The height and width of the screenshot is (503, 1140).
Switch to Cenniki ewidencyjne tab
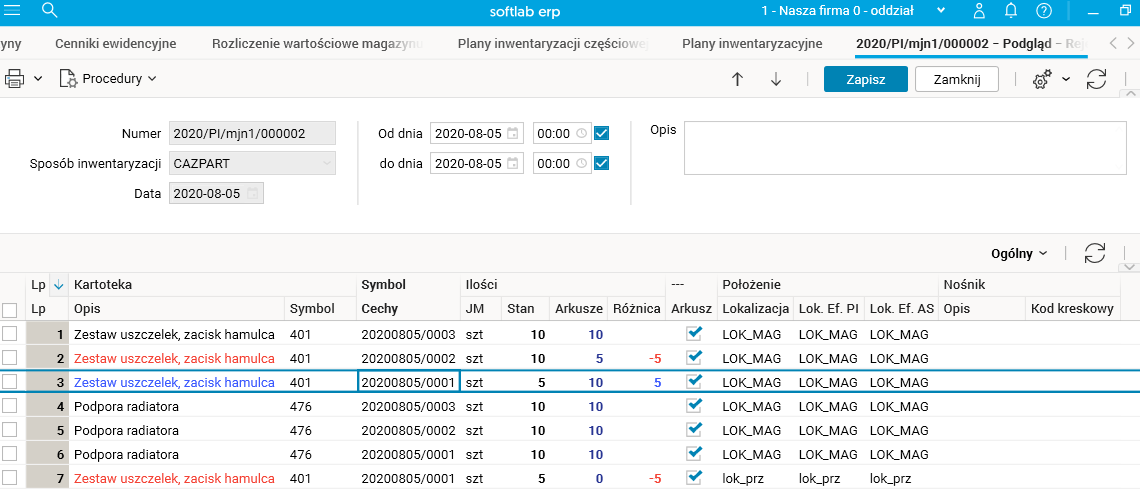pyautogui.click(x=116, y=44)
